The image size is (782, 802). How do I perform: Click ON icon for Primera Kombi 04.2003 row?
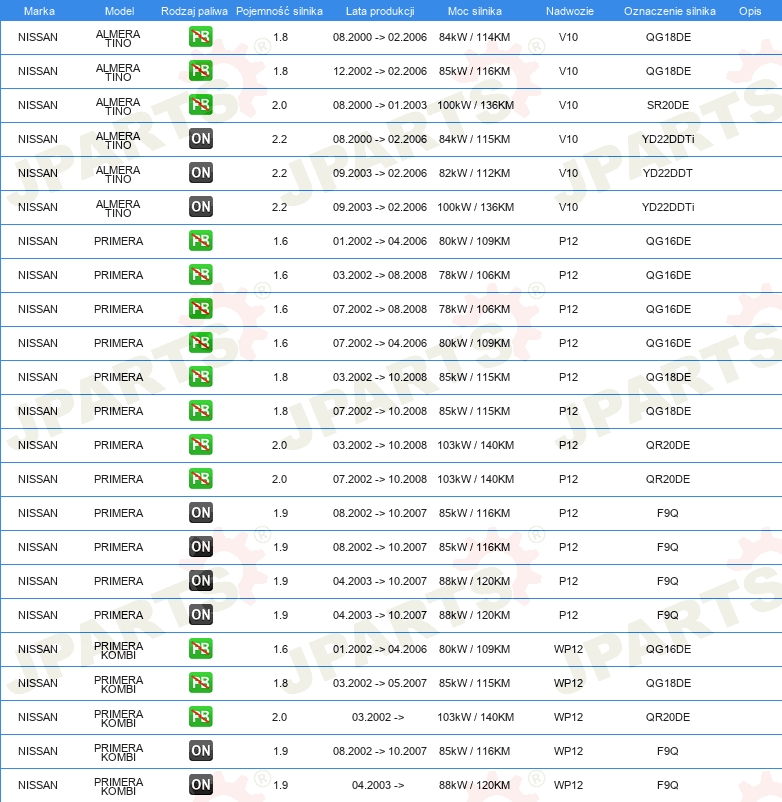pyautogui.click(x=200, y=785)
